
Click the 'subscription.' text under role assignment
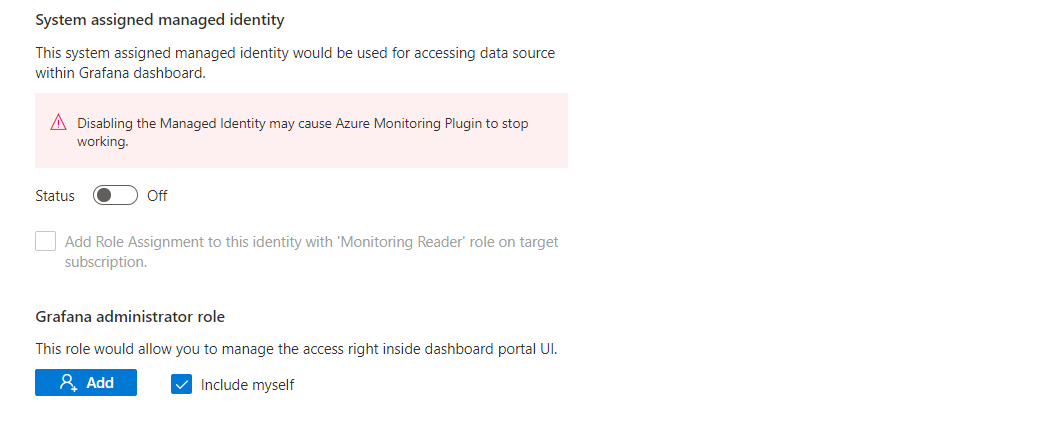point(106,262)
